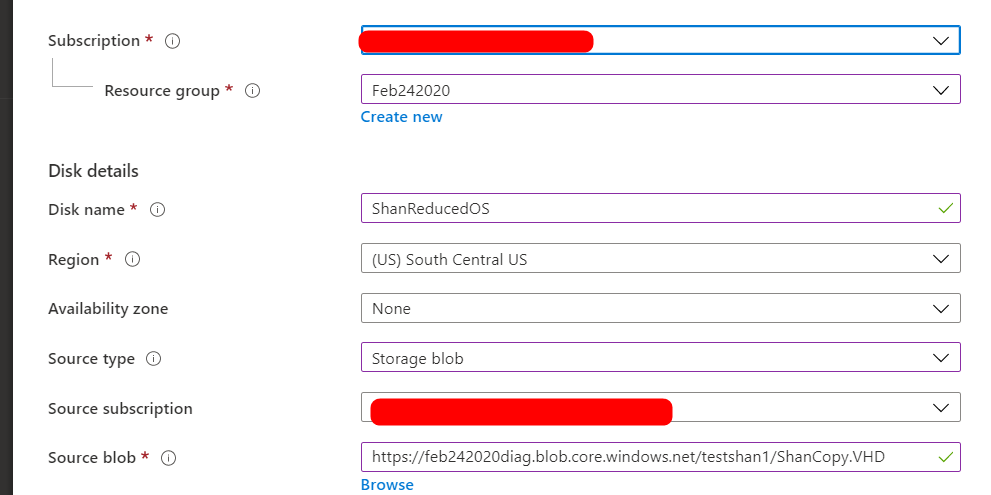991x495 pixels.
Task: Expand the Source subscription dropdown
Action: coord(660,408)
